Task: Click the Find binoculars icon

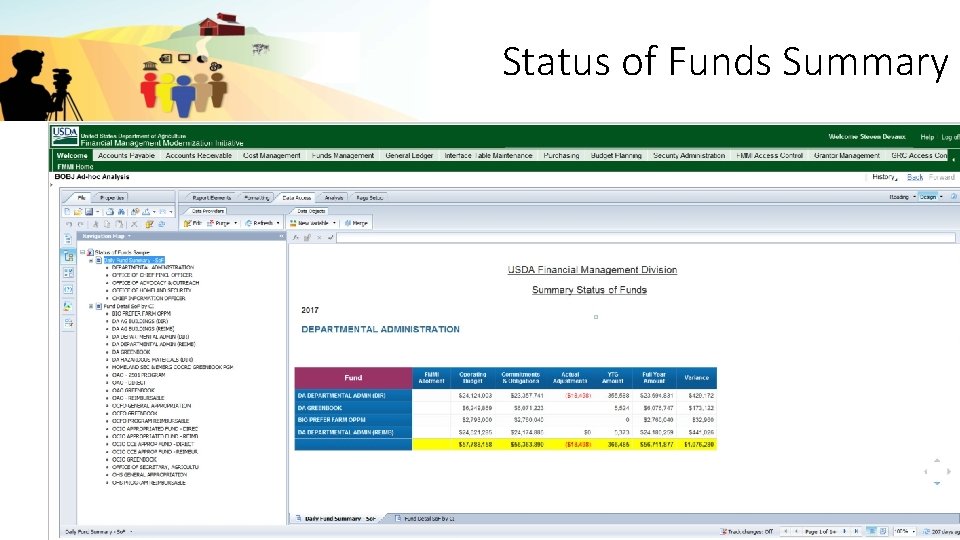Action: point(121,211)
